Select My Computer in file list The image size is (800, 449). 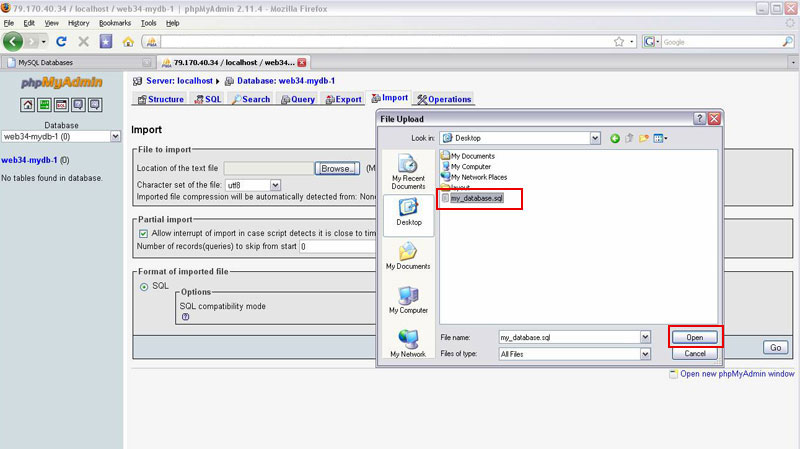pyautogui.click(x=466, y=166)
